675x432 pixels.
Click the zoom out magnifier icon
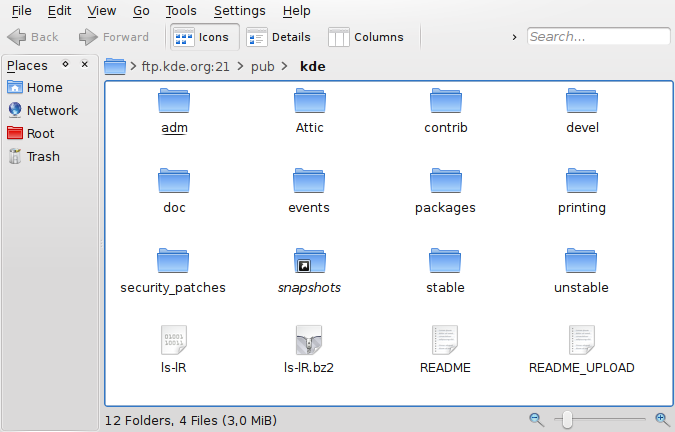pos(536,420)
